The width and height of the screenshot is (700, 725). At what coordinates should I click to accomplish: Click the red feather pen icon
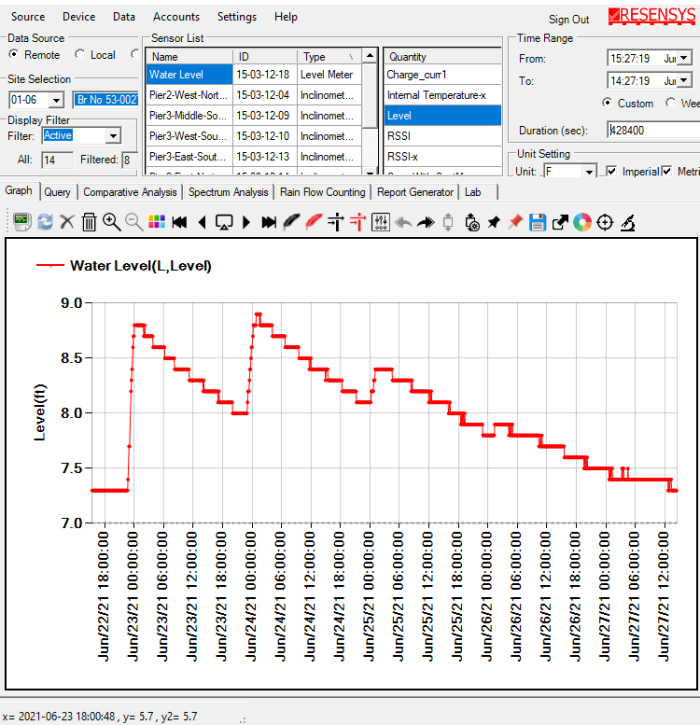point(314,222)
